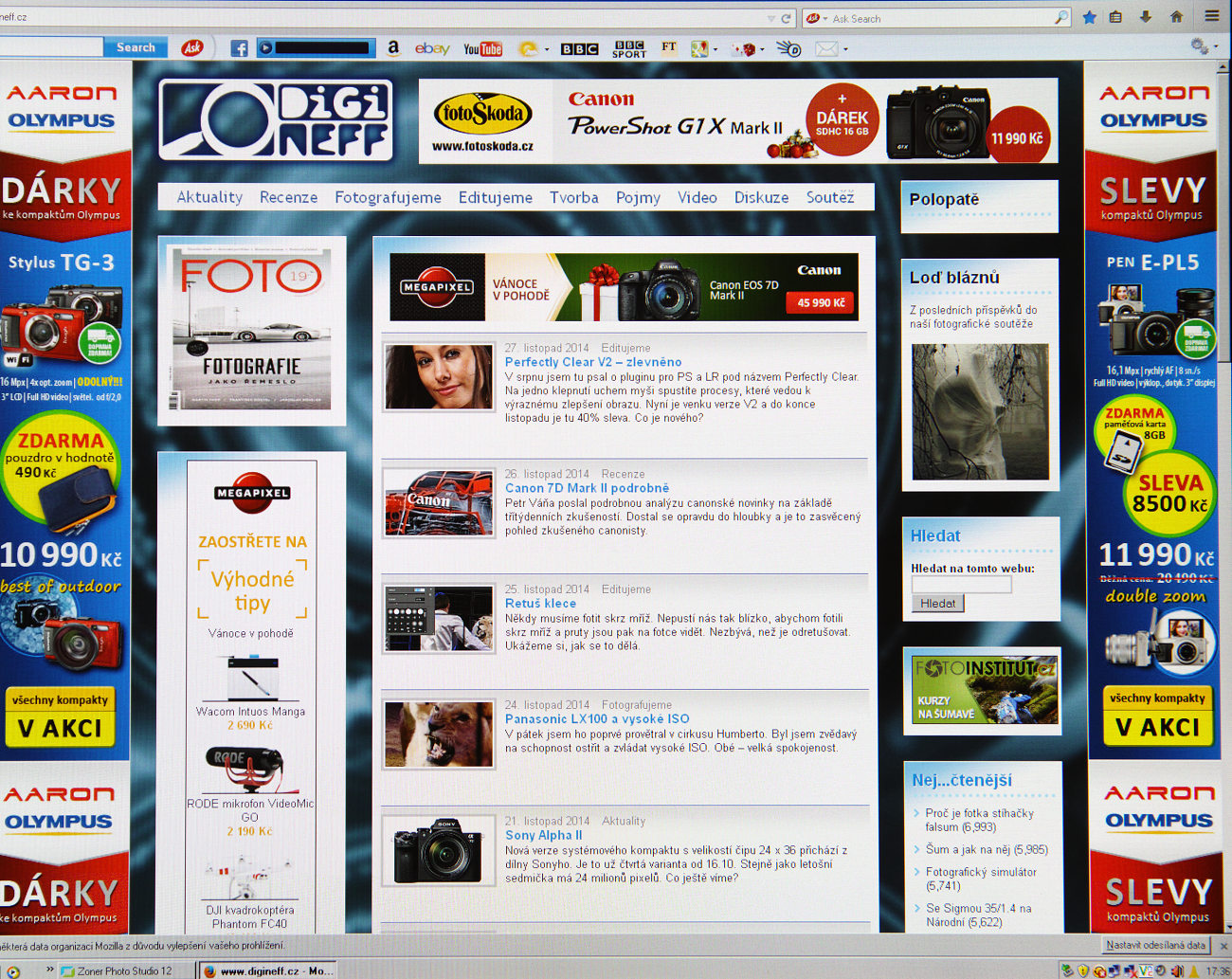Open article Canon 7D Mark II podrobně
The image size is (1232, 979).
pos(587,488)
